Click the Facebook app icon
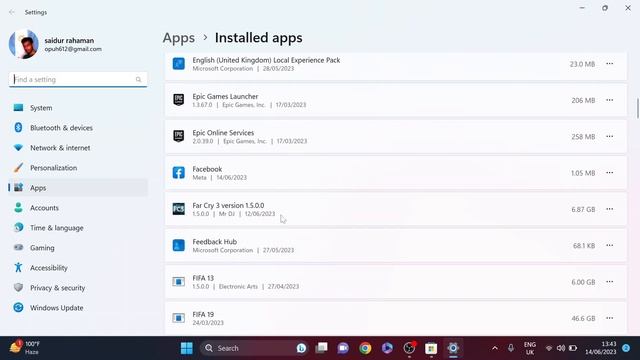Screen dimensions: 640x360 (x=178, y=173)
